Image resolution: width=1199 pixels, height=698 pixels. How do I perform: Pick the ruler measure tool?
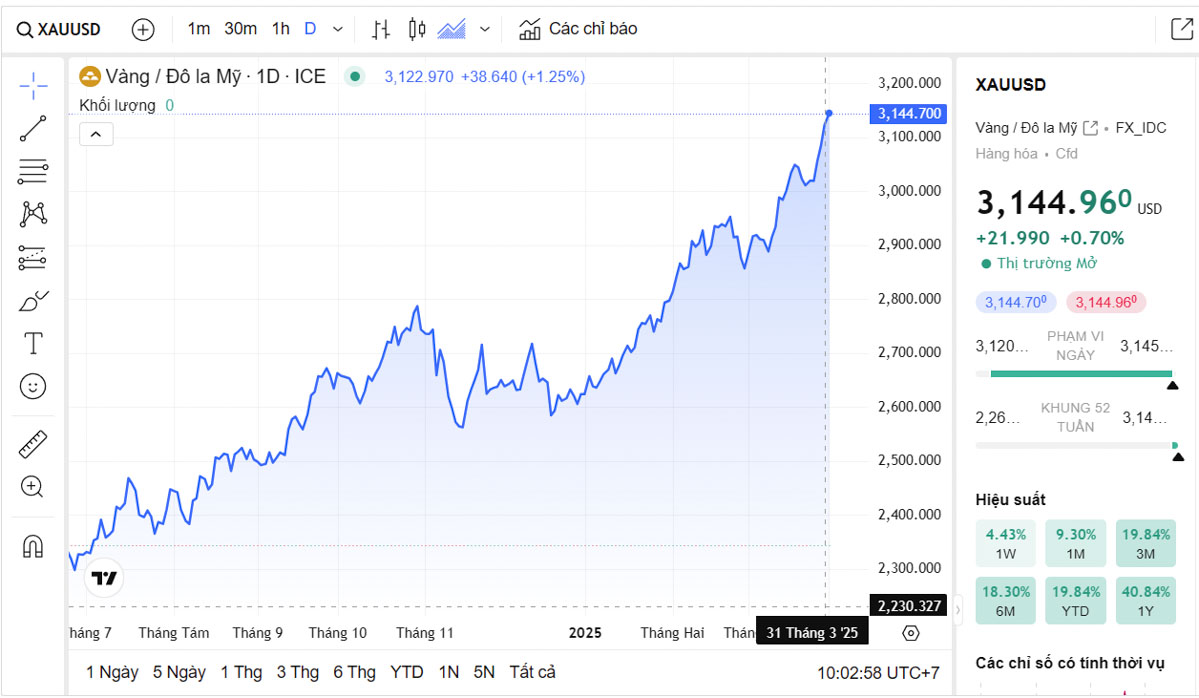[33, 444]
